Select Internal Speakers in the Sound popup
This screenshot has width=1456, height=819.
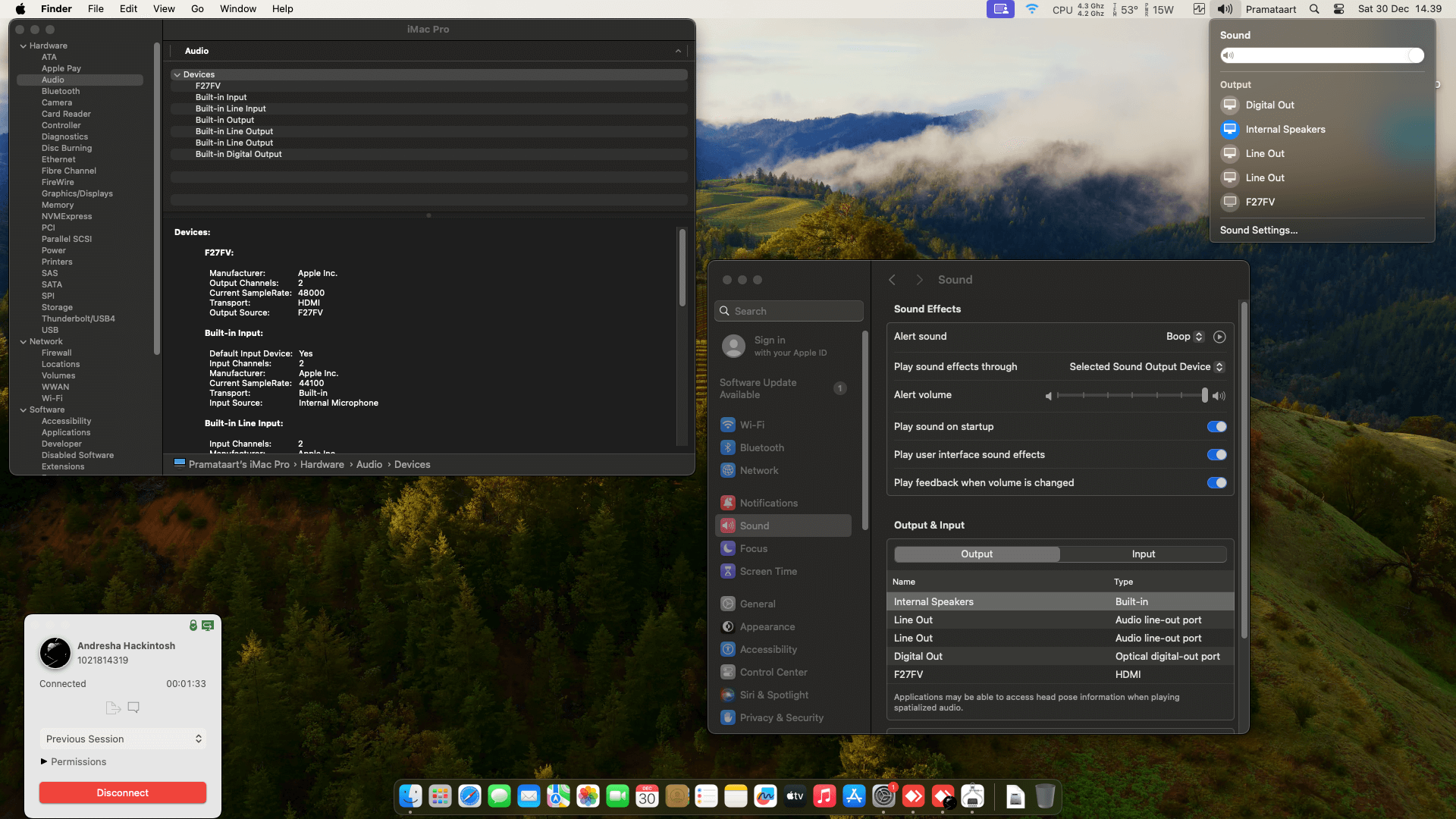(x=1285, y=130)
